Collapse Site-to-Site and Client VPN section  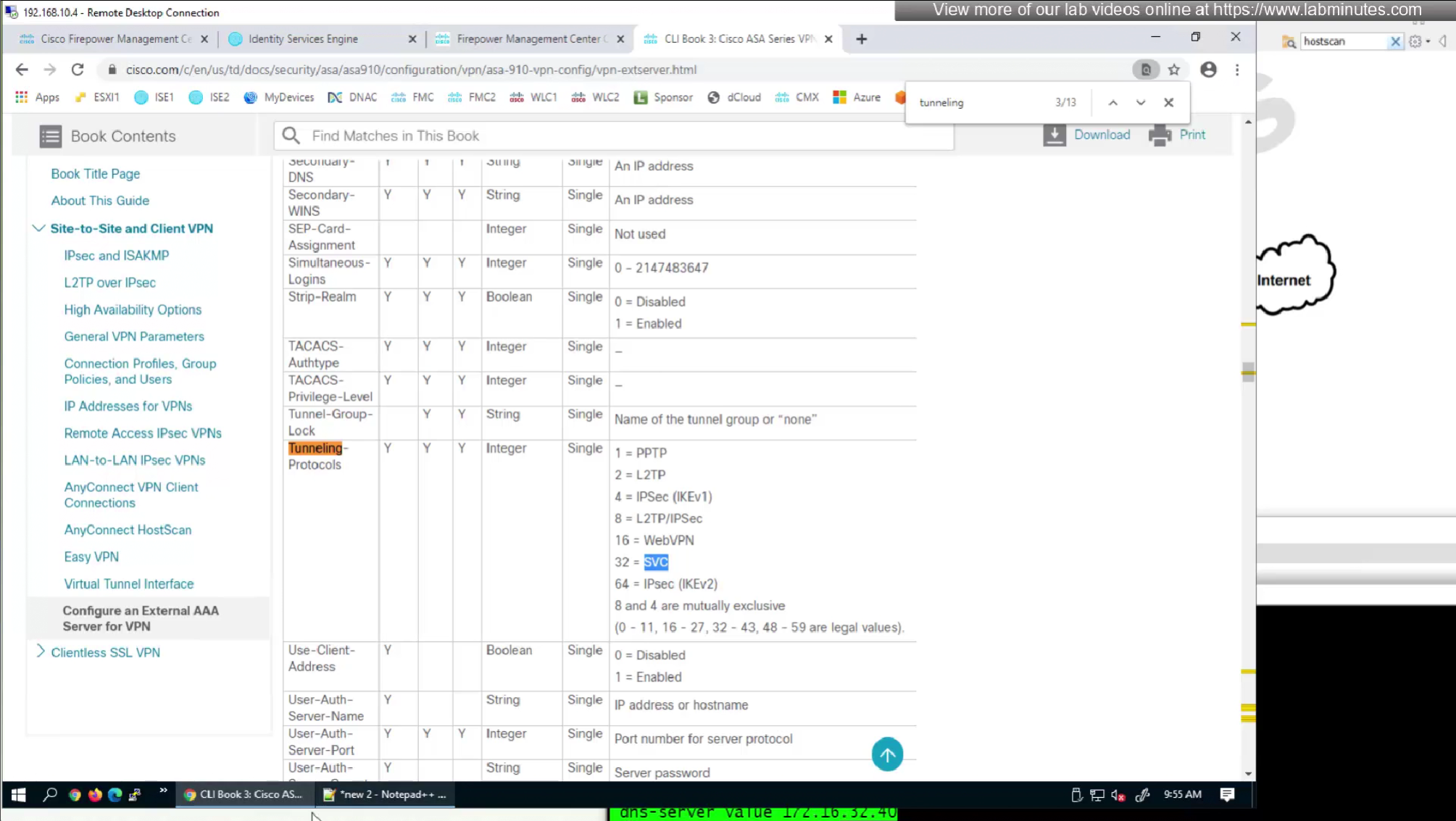(x=38, y=228)
